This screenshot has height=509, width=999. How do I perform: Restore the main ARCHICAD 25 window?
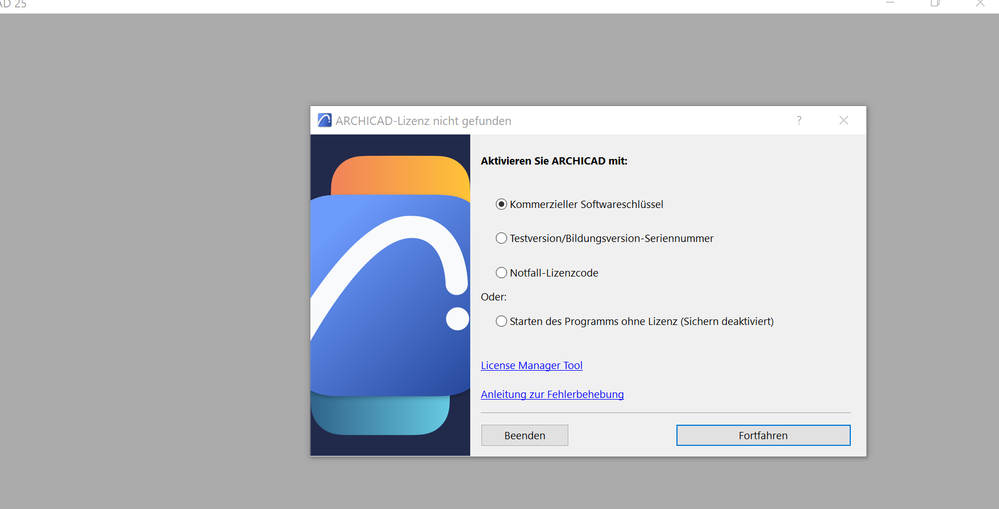coord(935,3)
